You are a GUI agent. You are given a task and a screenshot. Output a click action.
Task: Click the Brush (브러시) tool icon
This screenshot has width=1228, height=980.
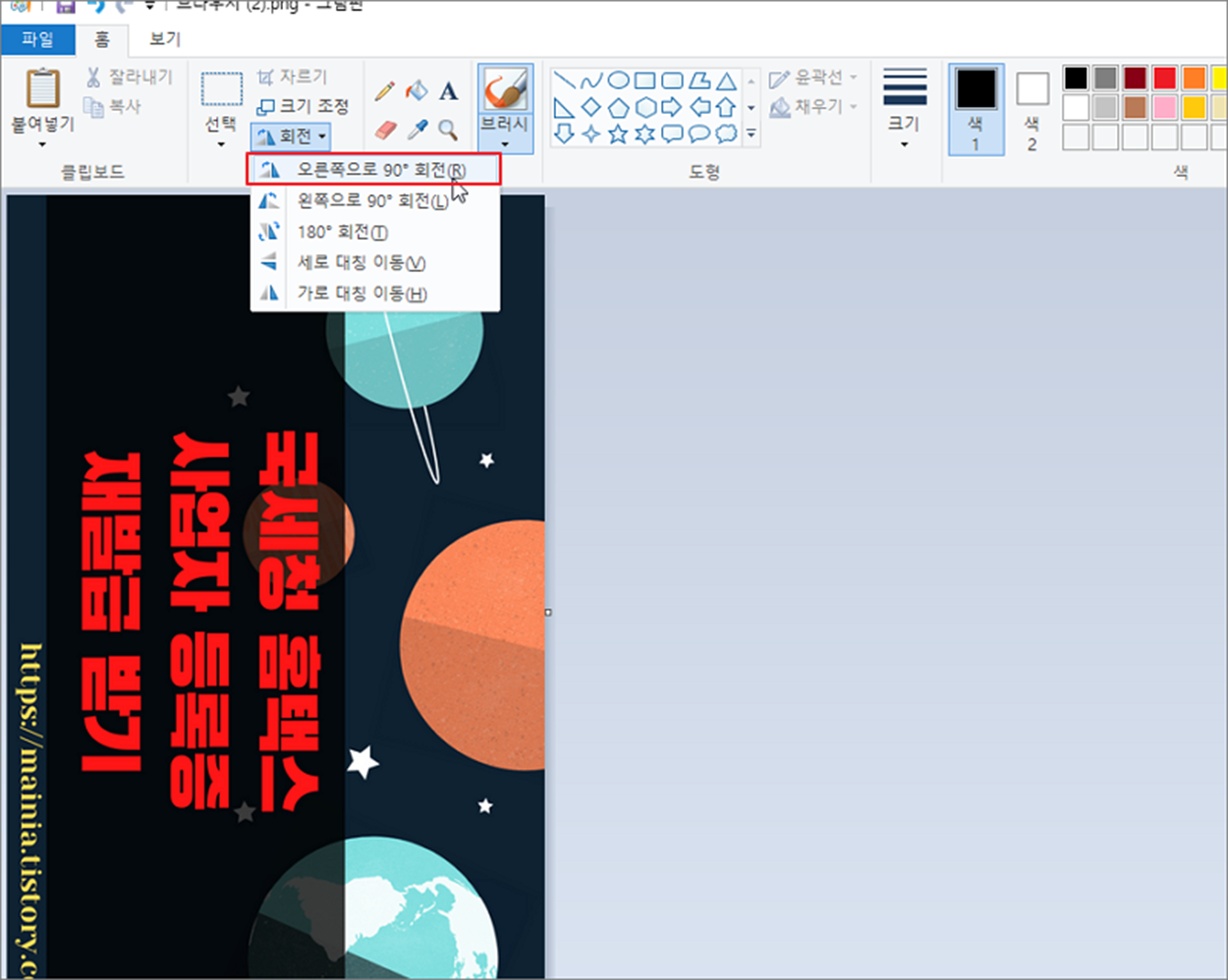tap(505, 89)
